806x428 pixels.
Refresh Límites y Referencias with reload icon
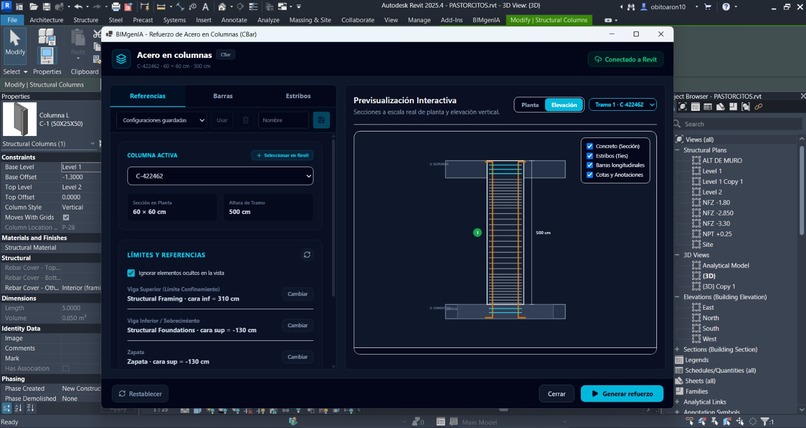tap(307, 255)
